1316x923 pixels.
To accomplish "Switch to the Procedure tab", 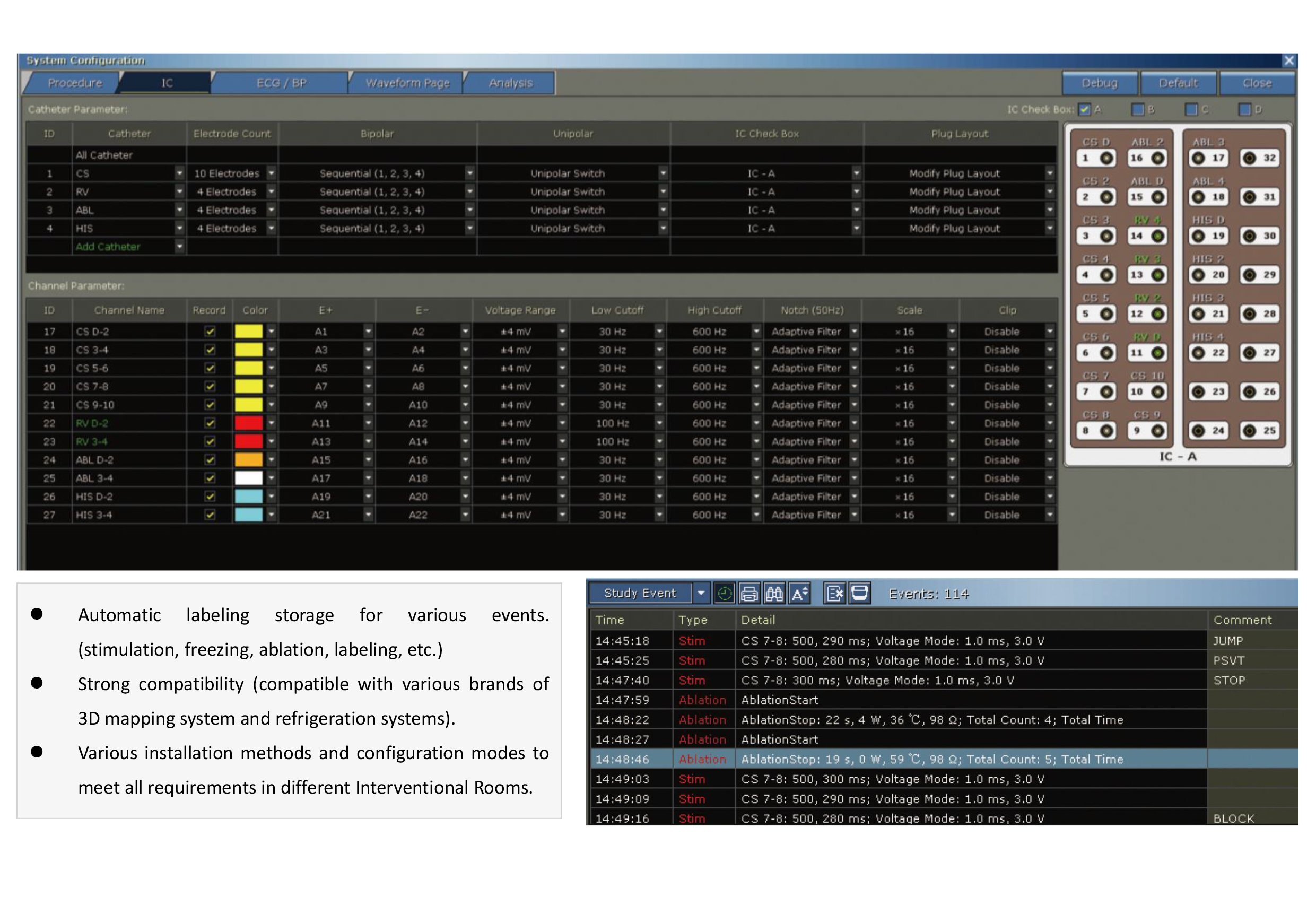I will (74, 83).
